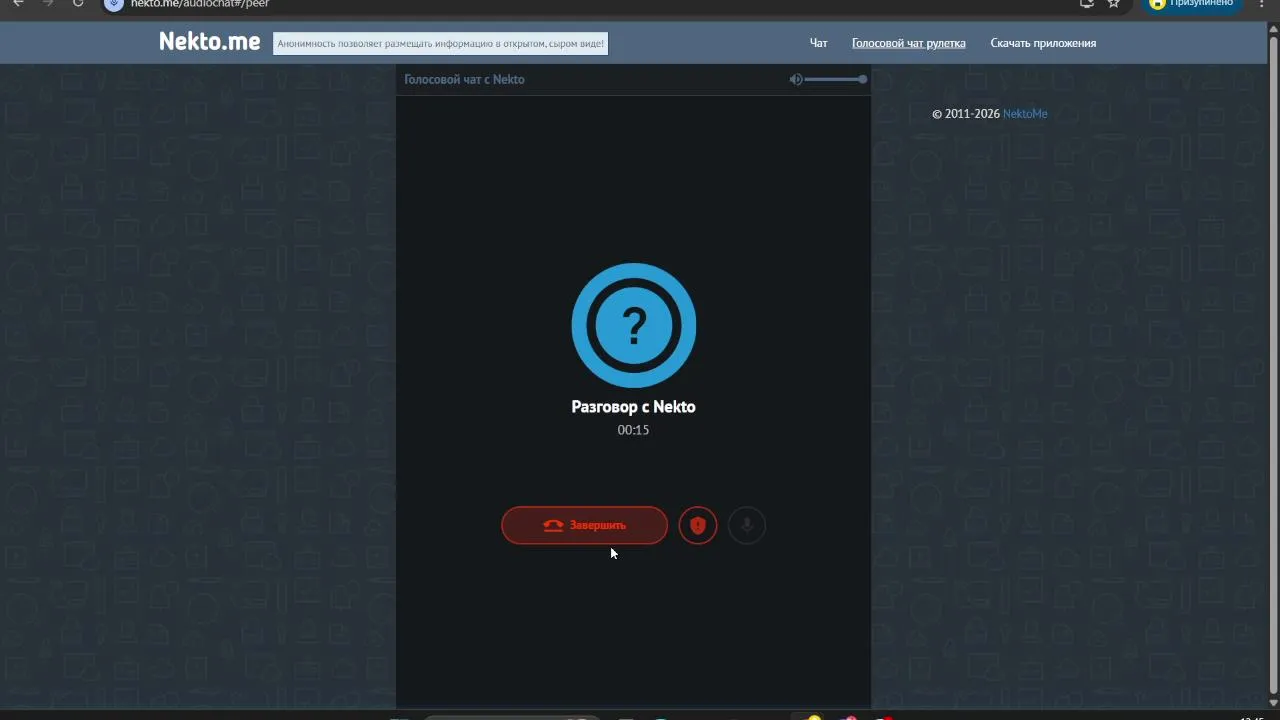Open Скачать приложения page

click(1043, 43)
